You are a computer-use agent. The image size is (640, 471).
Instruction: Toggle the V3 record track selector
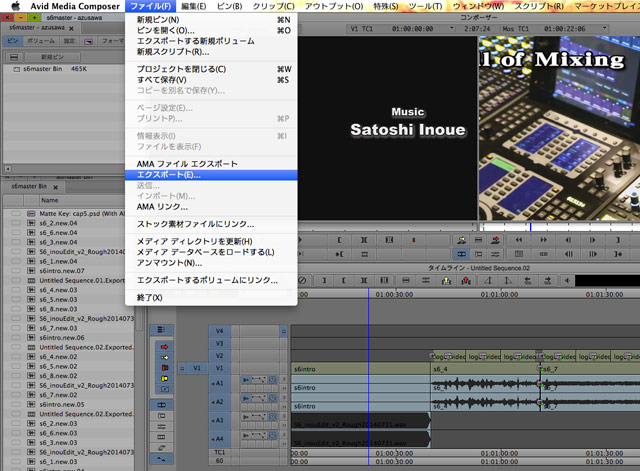point(220,343)
